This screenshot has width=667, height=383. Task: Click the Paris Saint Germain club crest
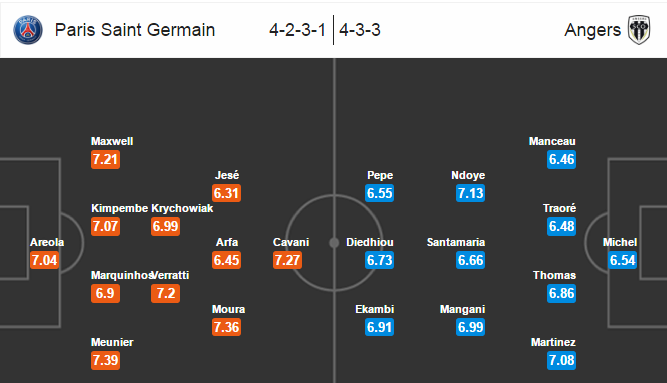click(28, 30)
